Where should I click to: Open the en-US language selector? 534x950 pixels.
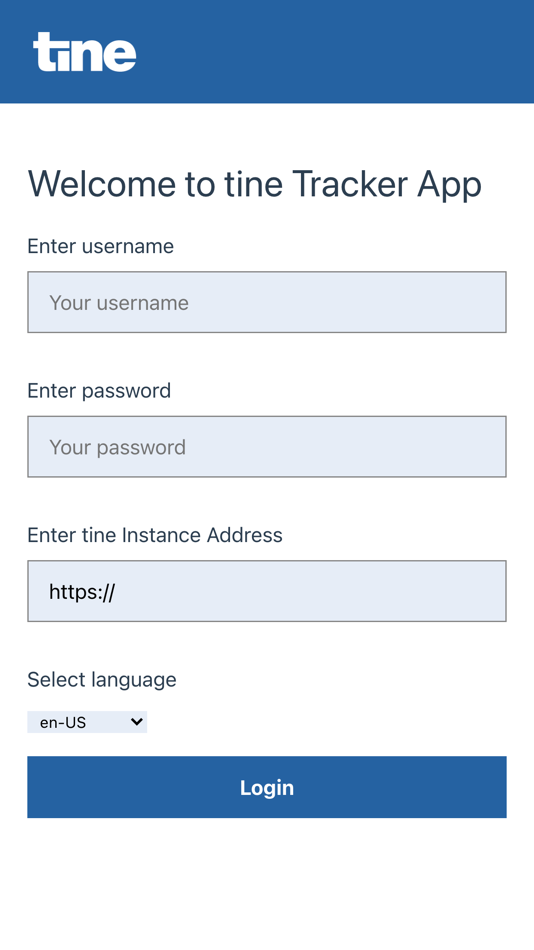[x=87, y=722]
